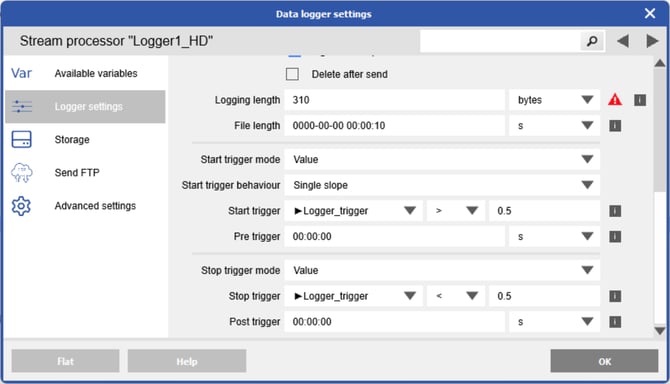Screen dimensions: 670x384
Task: Open Stop trigger mode dropdown
Action: [x=442, y=270]
